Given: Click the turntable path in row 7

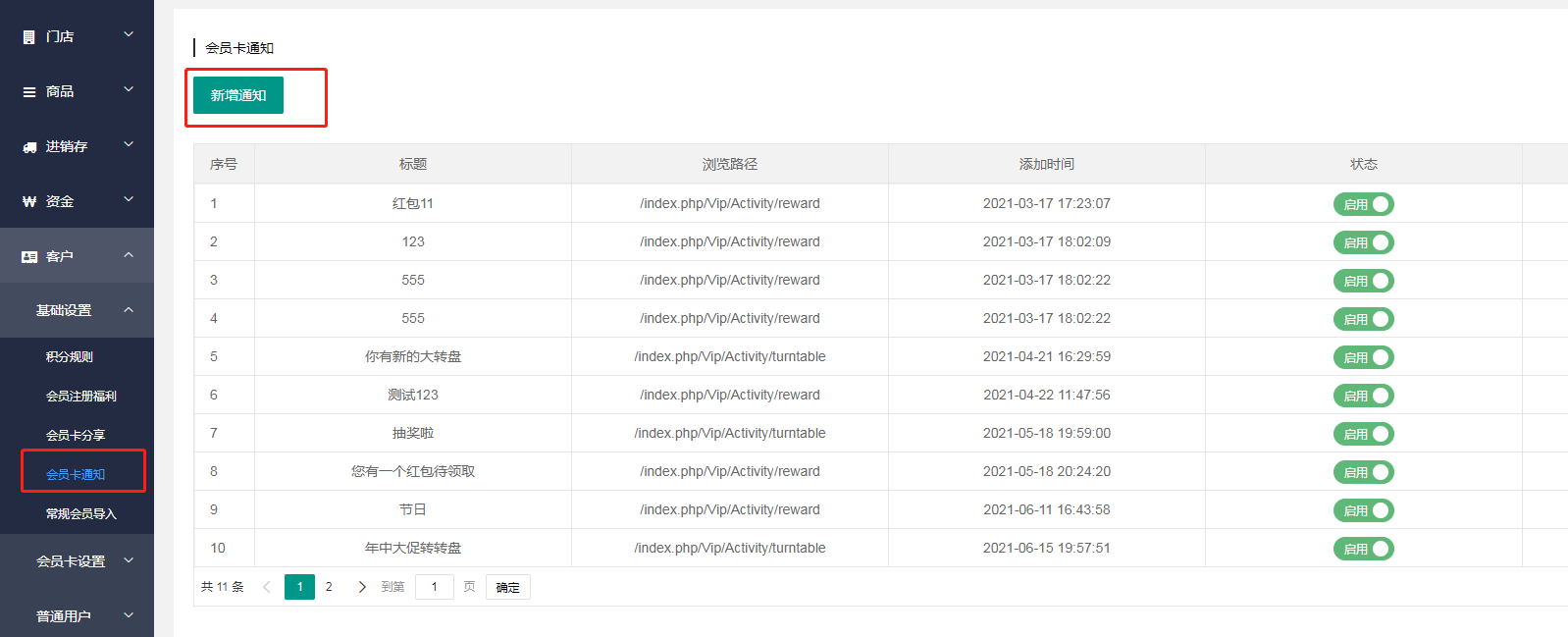Looking at the screenshot, I should 730,433.
